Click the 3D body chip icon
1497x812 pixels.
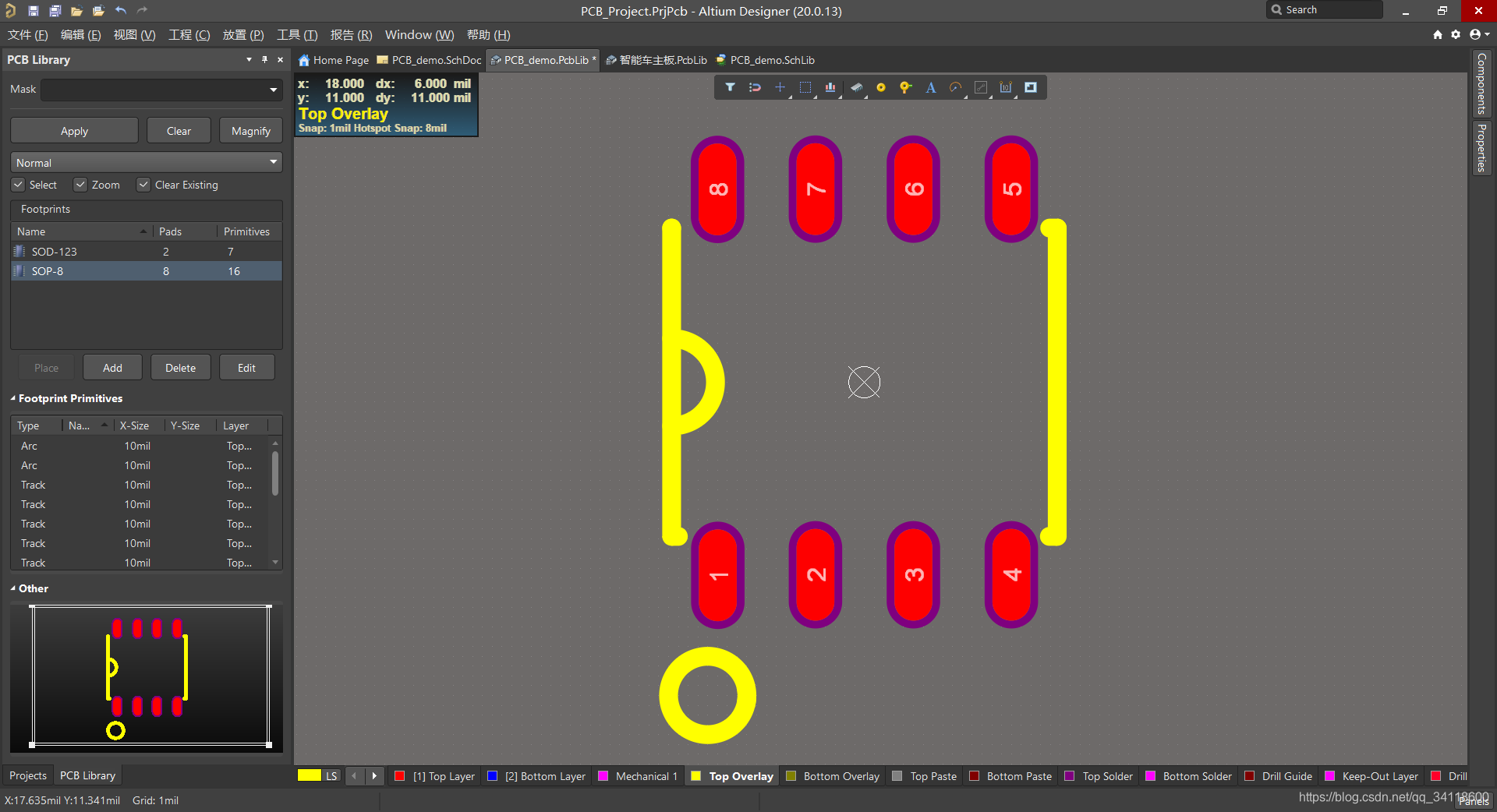point(856,87)
